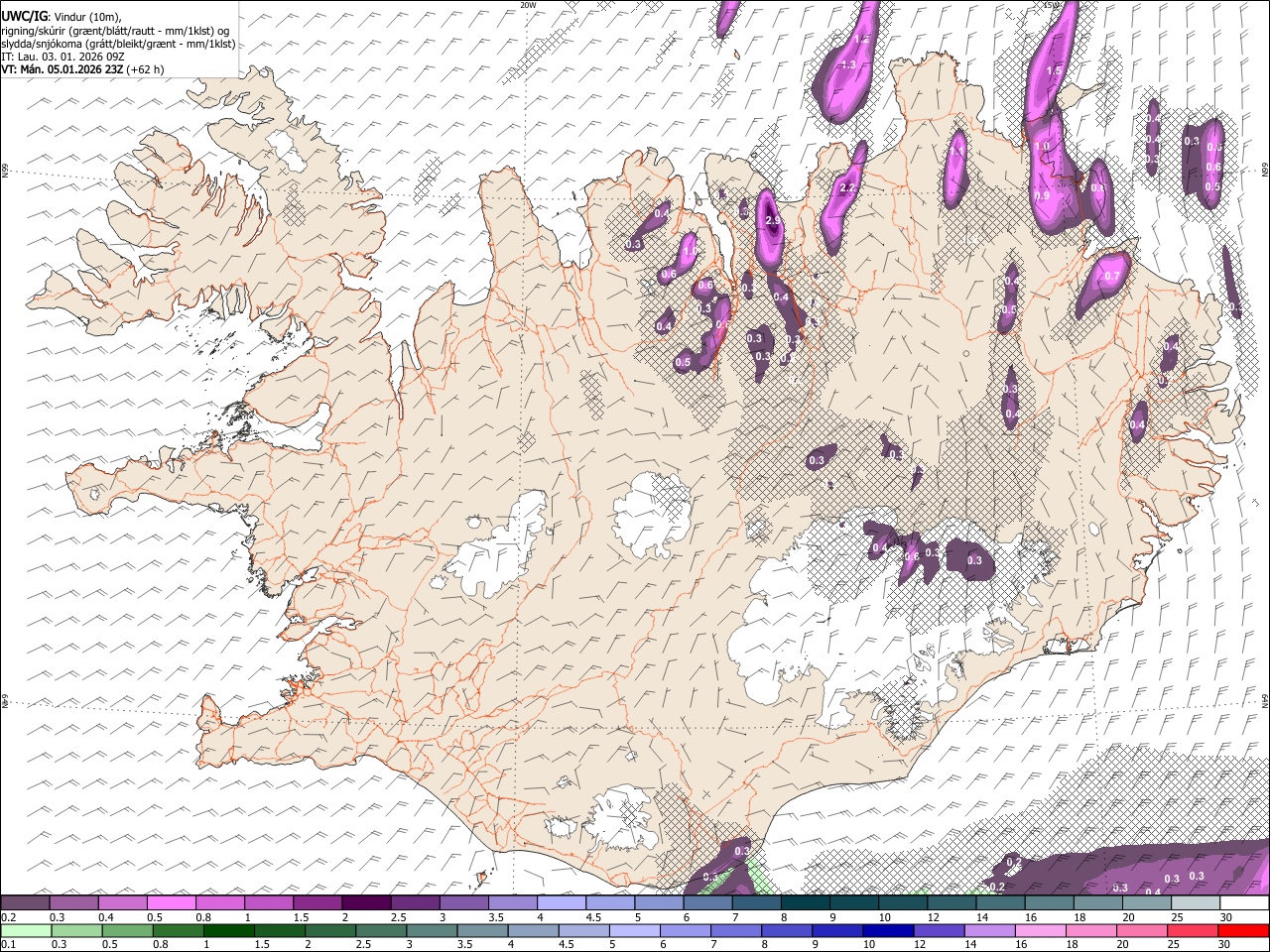Click the '3.5' number label under the upper legend row
The height and width of the screenshot is (952, 1270).
[496, 917]
